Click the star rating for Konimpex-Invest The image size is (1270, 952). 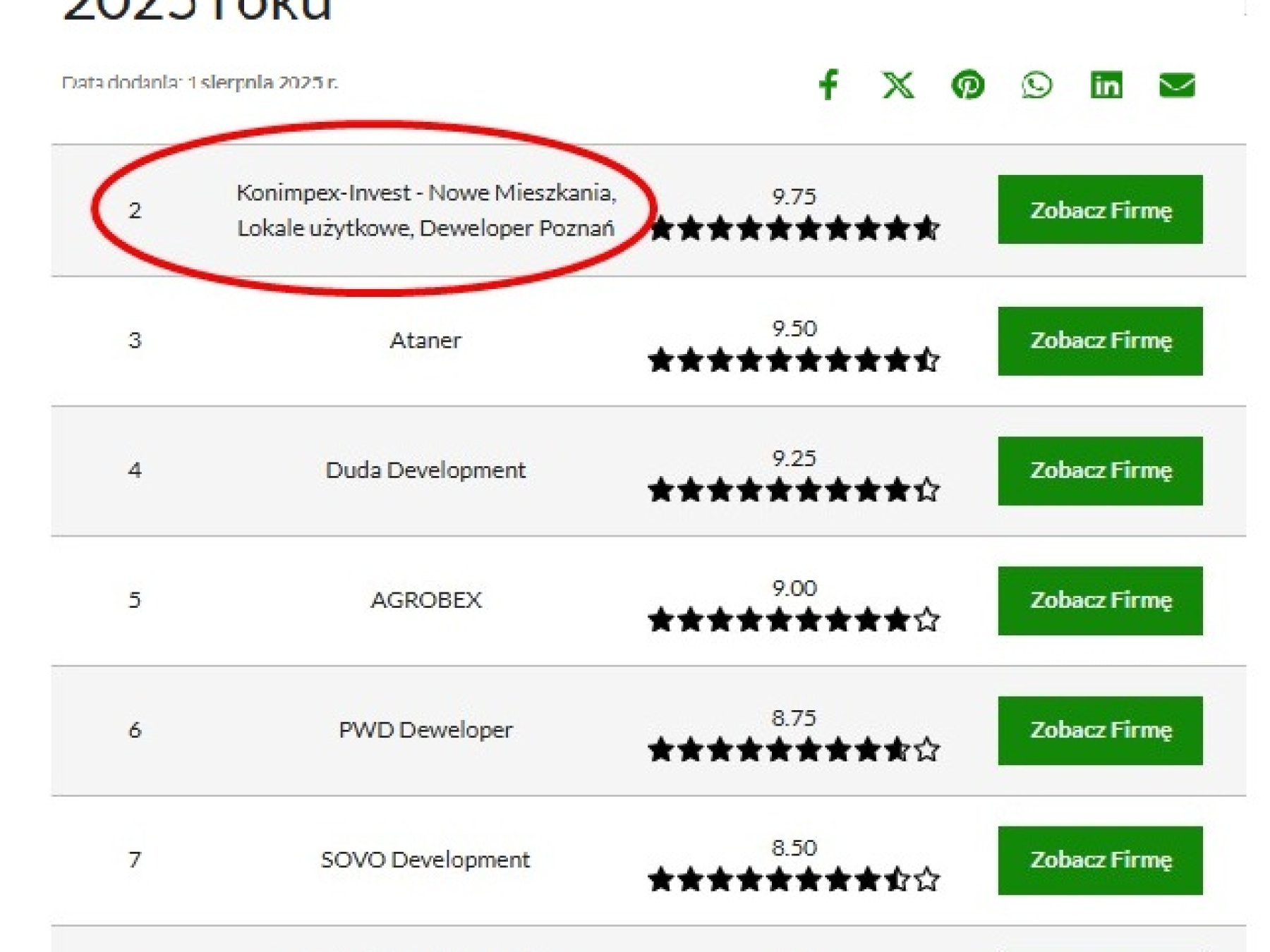(794, 228)
